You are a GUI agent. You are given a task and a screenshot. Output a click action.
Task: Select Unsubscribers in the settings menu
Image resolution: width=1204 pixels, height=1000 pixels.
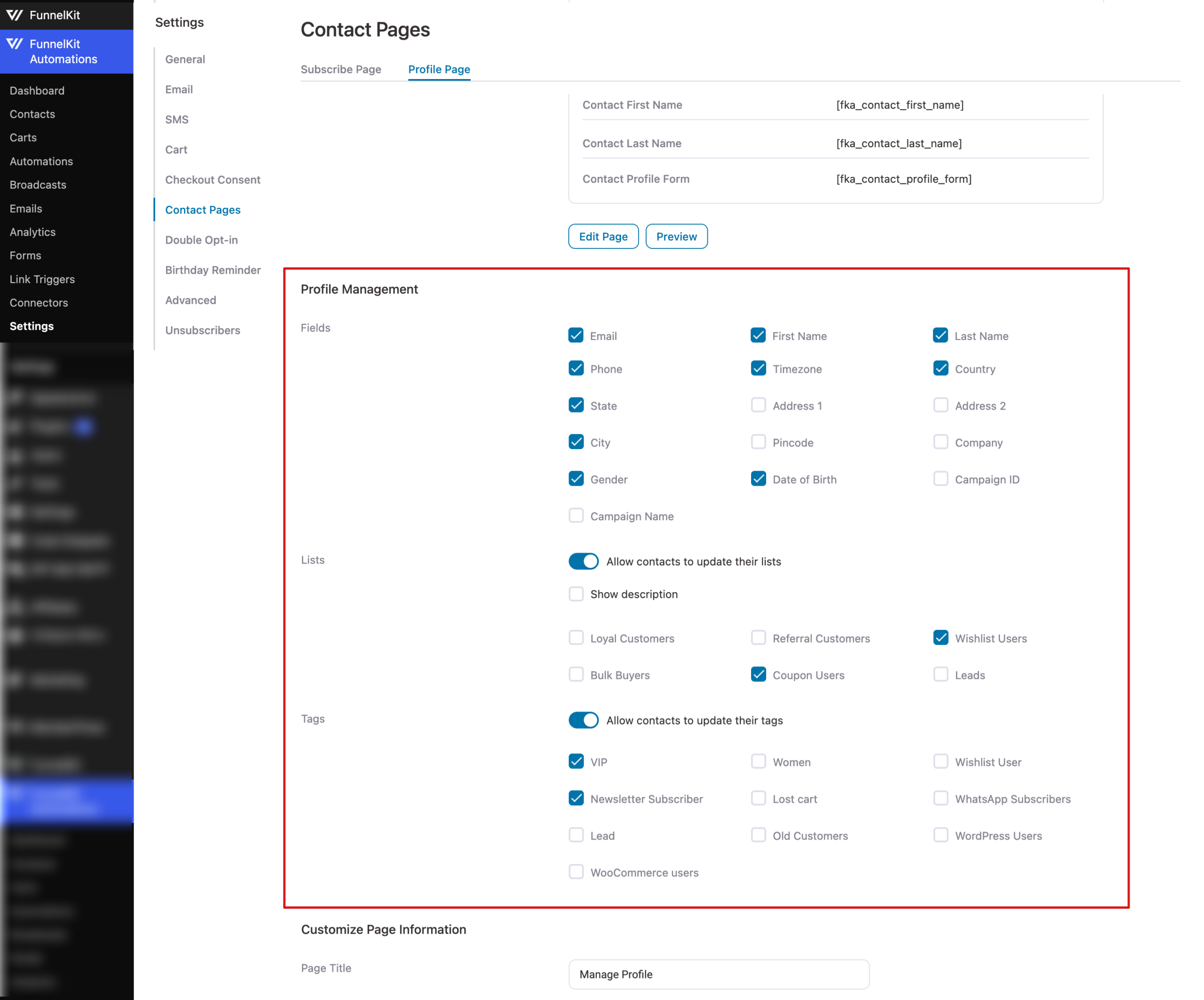(x=202, y=330)
